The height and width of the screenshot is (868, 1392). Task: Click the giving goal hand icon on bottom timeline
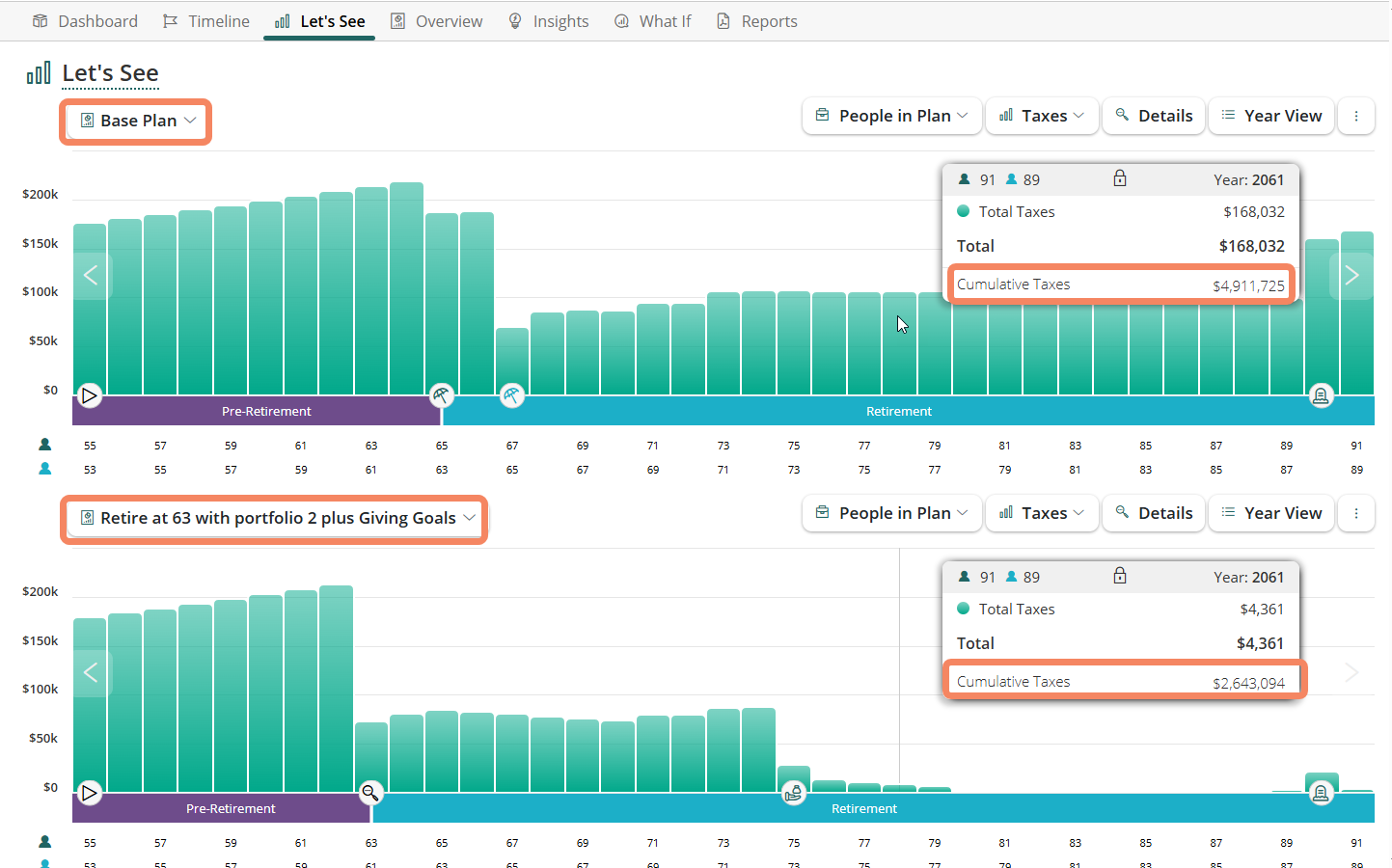pos(793,793)
